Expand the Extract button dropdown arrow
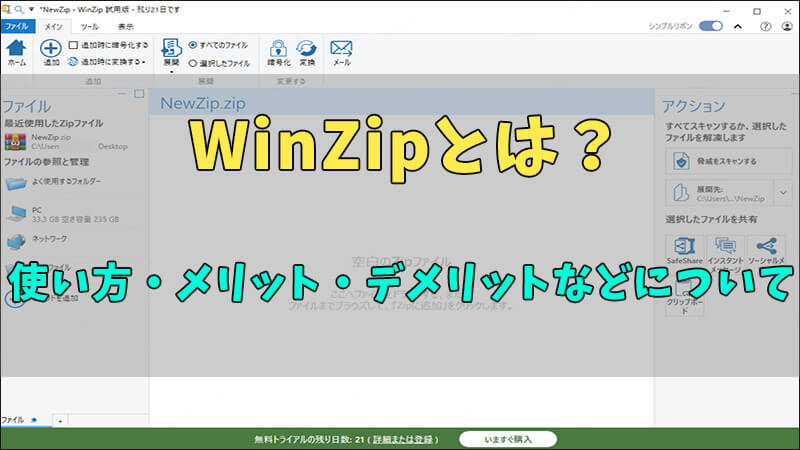 click(x=171, y=72)
